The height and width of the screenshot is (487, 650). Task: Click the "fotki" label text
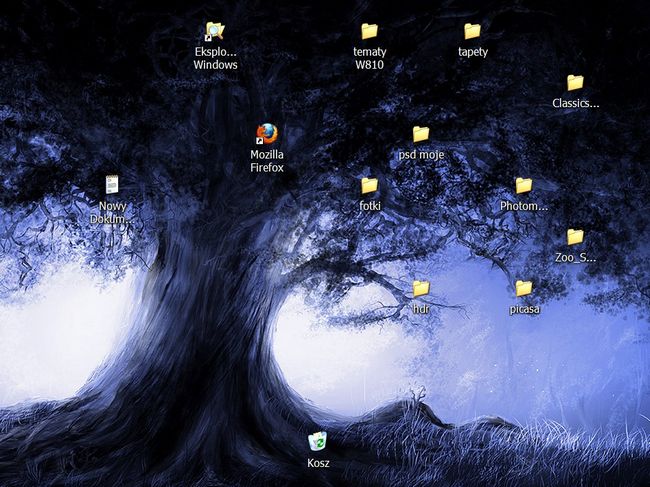pyautogui.click(x=370, y=206)
